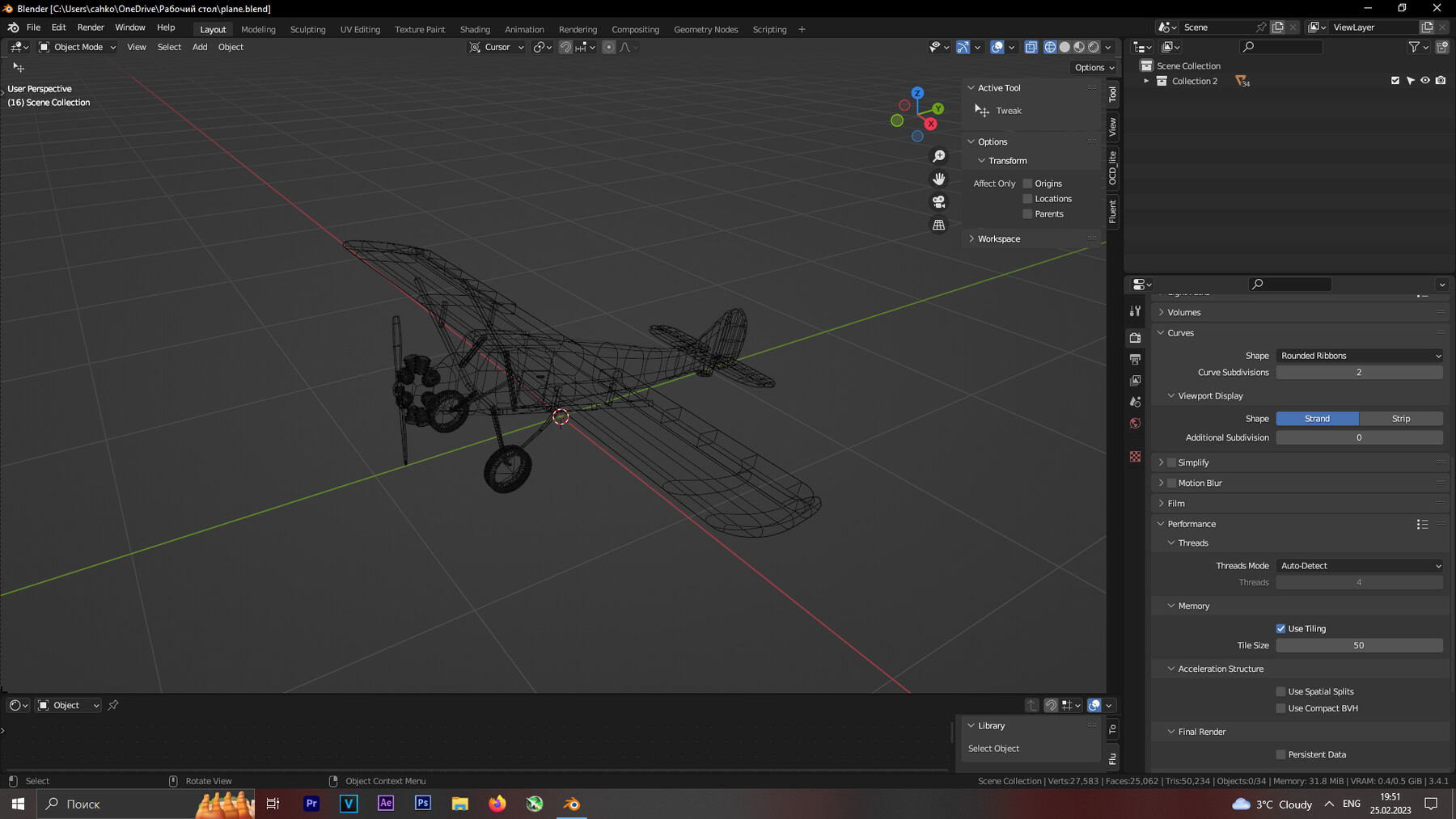The width and height of the screenshot is (1456, 819).
Task: Switch to the World properties tab
Action: (1135, 423)
